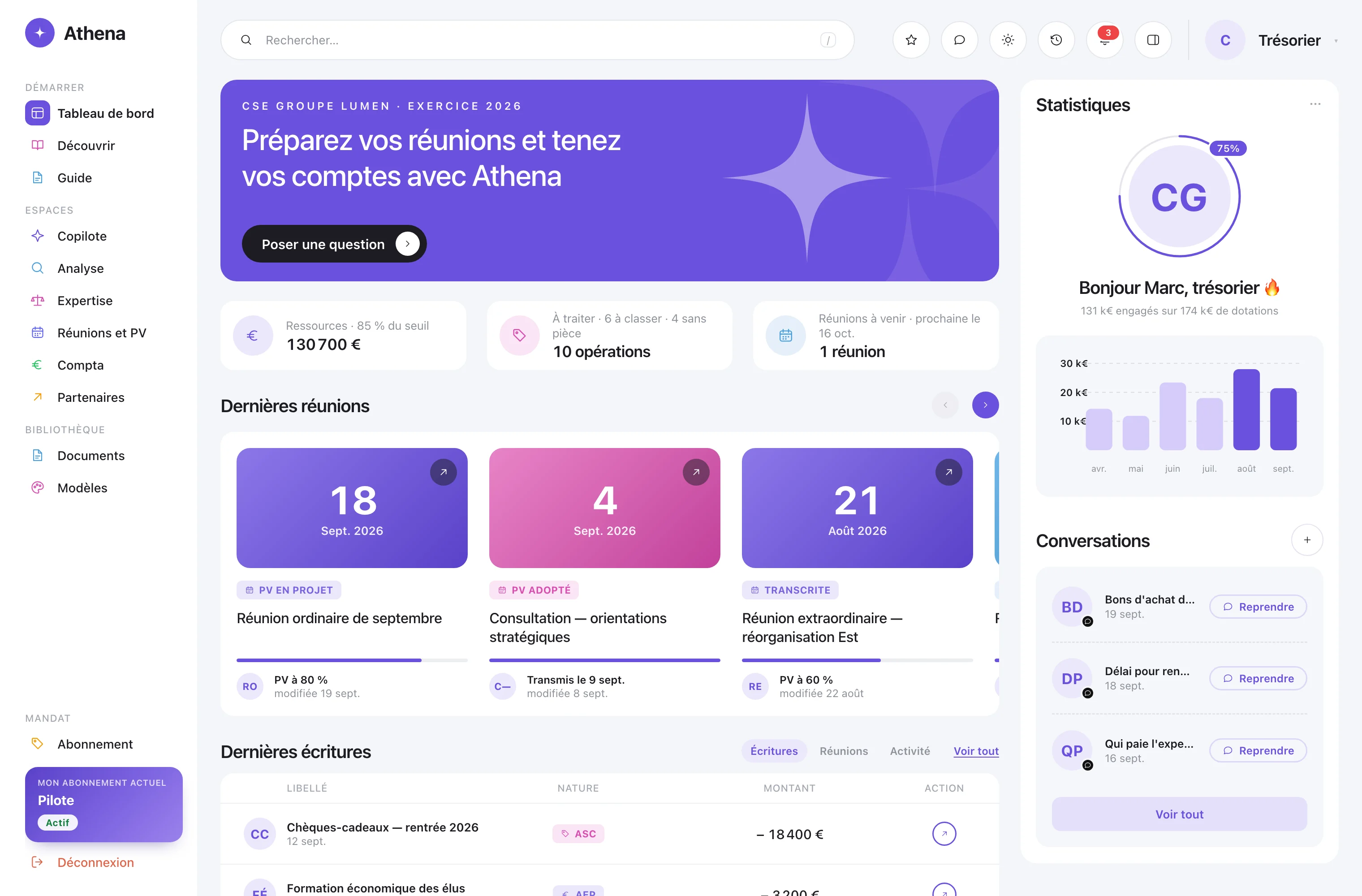Click Déconnexion logout link

pos(83,862)
